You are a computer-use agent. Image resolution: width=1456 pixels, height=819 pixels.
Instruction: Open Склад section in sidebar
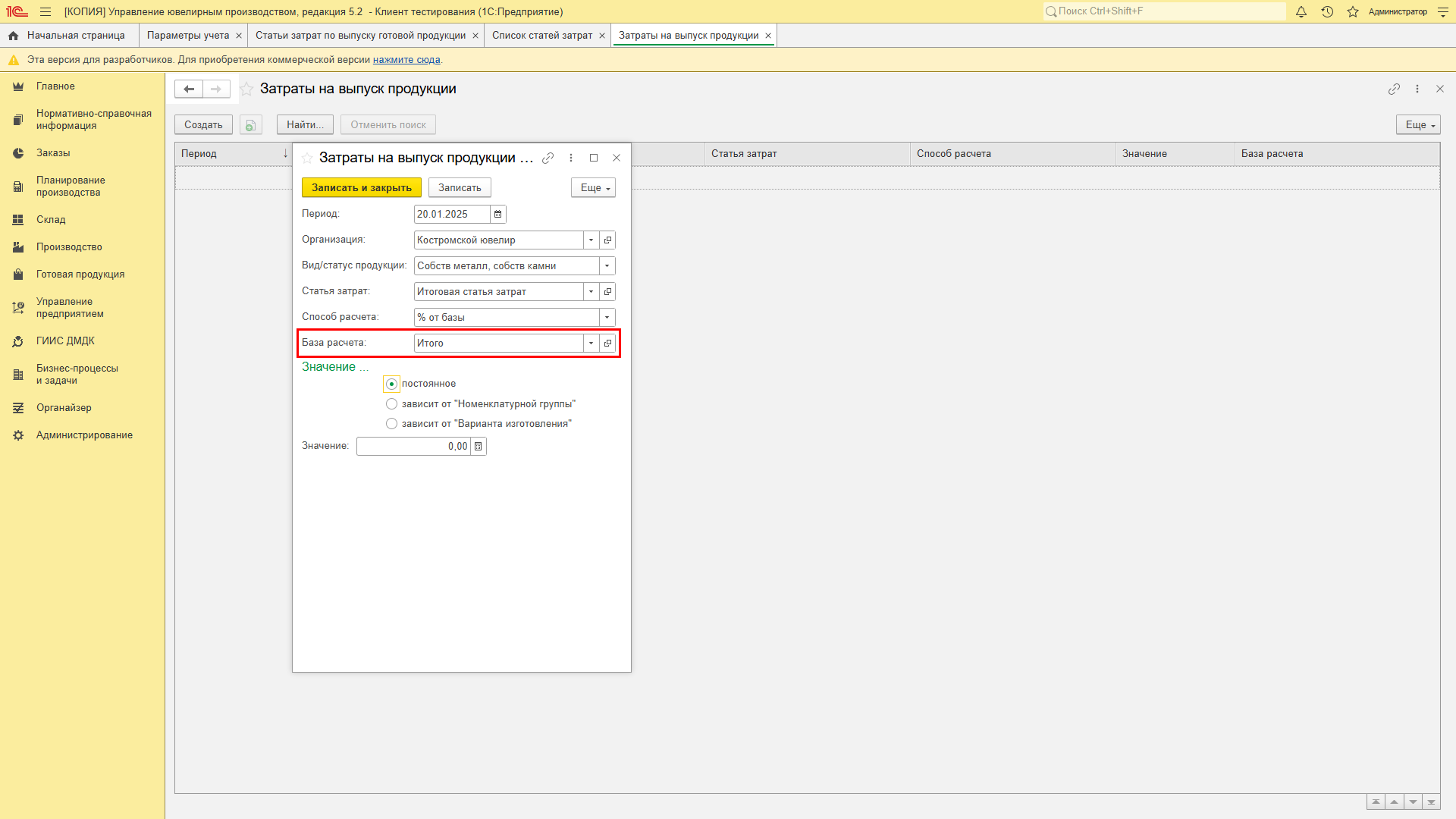click(51, 220)
